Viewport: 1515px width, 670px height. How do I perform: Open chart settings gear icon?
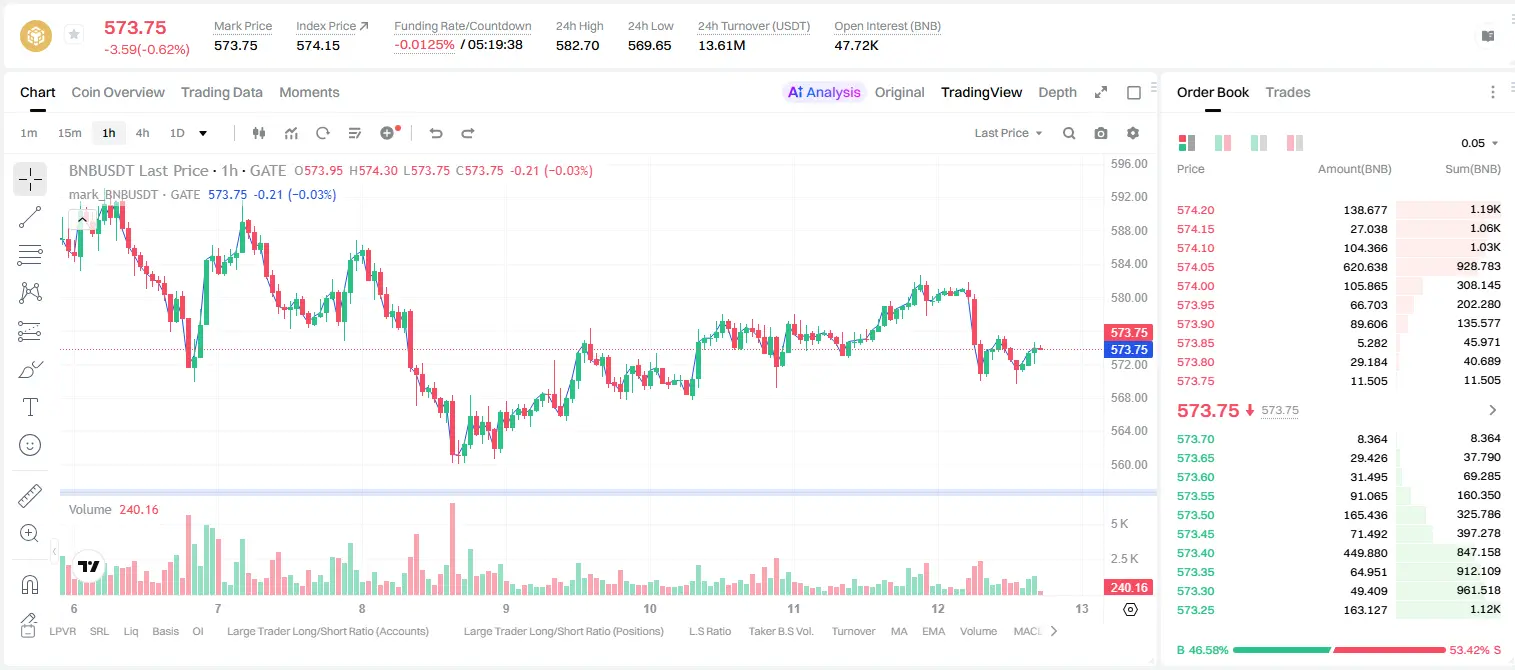1133,133
